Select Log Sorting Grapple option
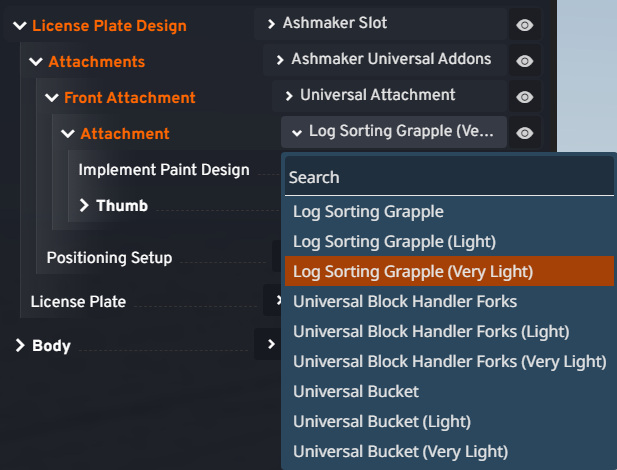Image resolution: width=617 pixels, height=470 pixels. tap(368, 212)
